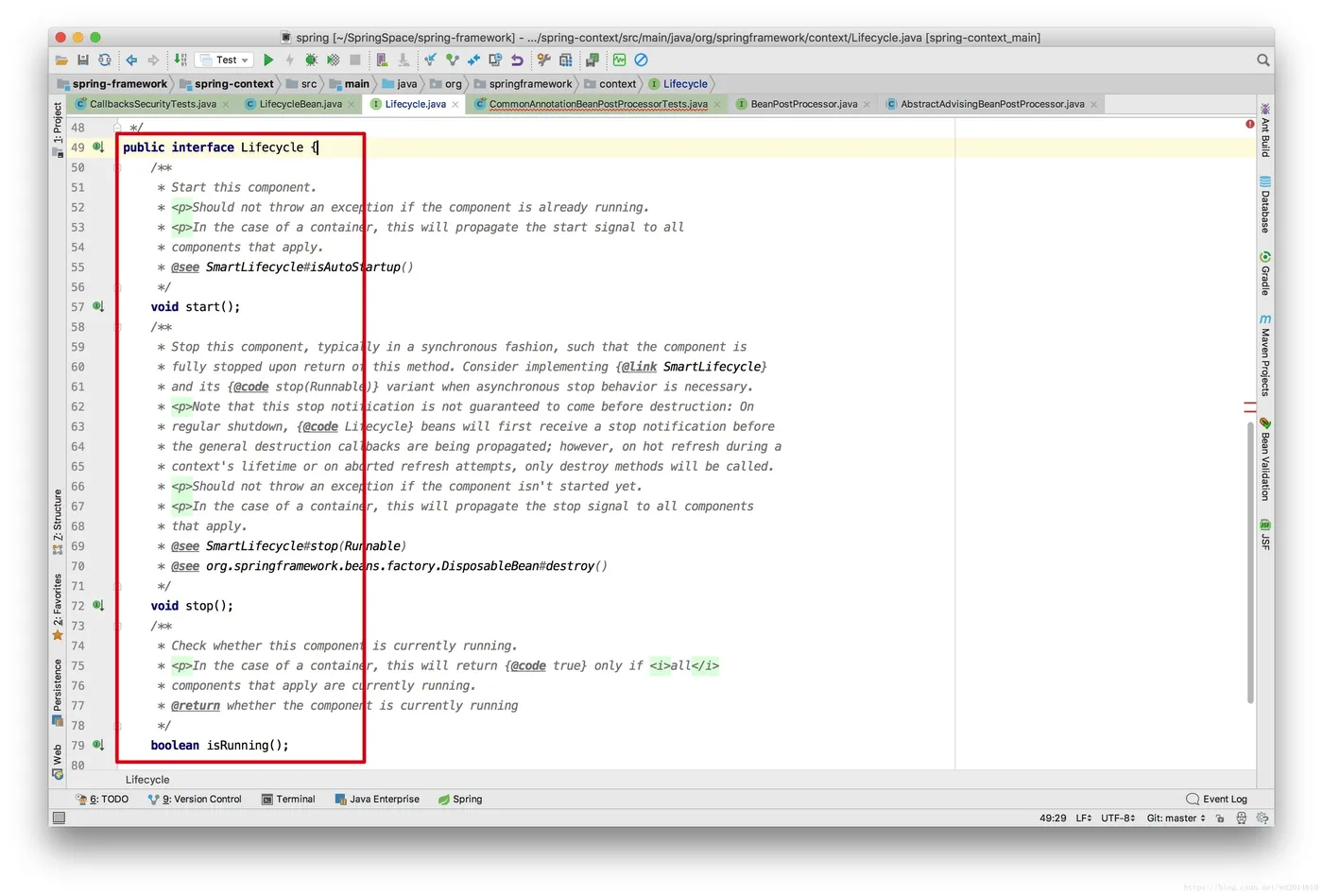Click the Stop square icon

coord(354,60)
